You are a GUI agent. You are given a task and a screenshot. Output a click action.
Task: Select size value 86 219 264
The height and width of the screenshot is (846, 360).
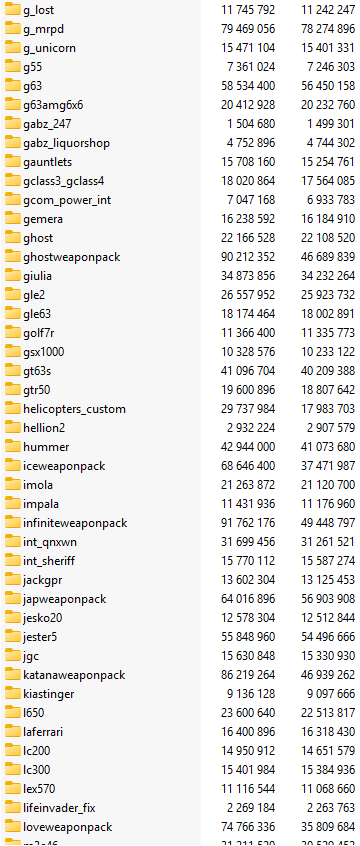pyautogui.click(x=248, y=674)
